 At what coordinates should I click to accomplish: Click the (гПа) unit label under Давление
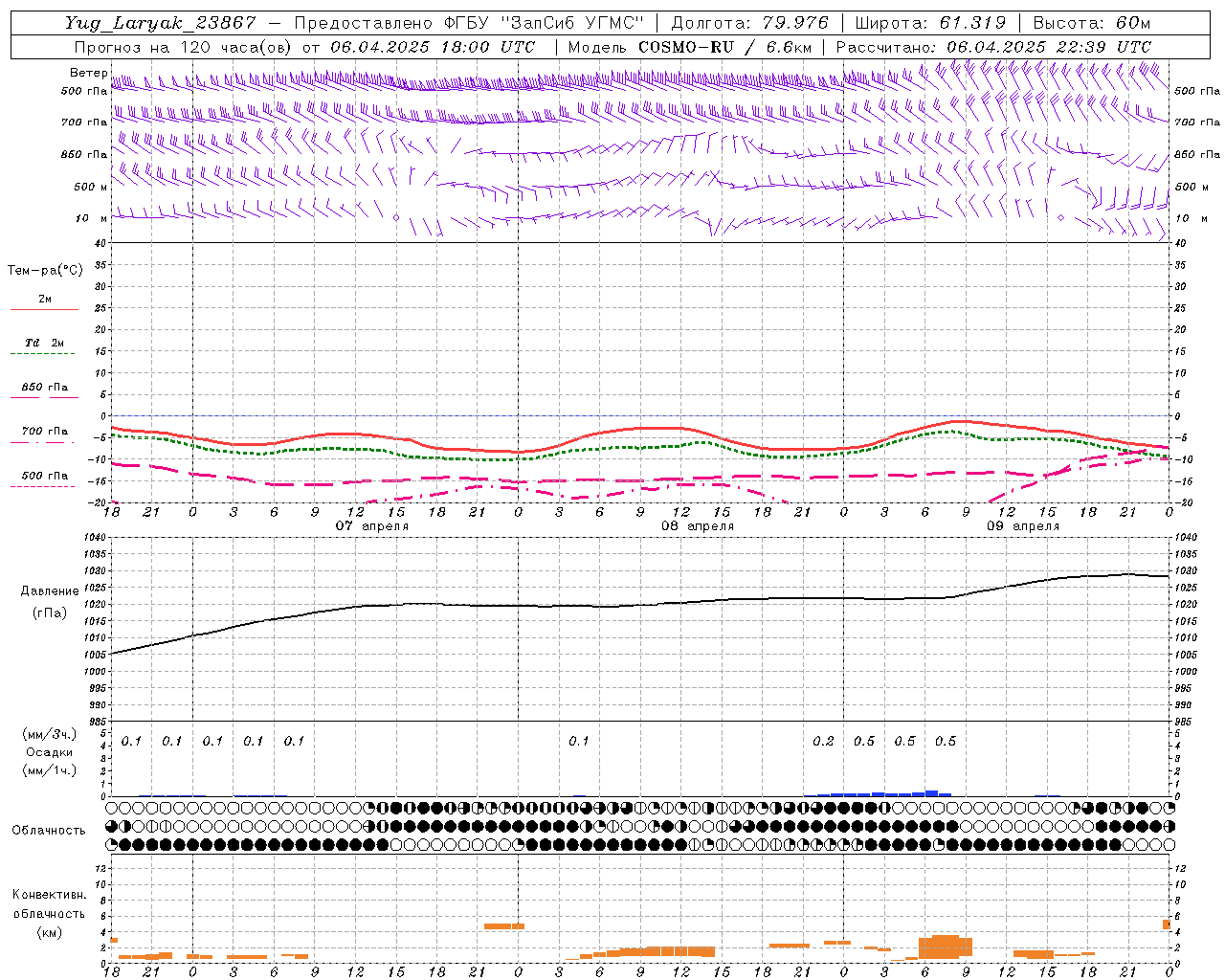click(x=50, y=613)
